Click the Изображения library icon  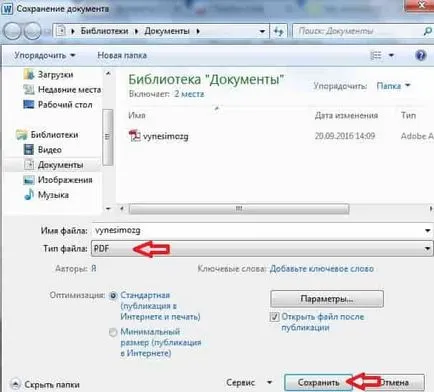[29, 180]
